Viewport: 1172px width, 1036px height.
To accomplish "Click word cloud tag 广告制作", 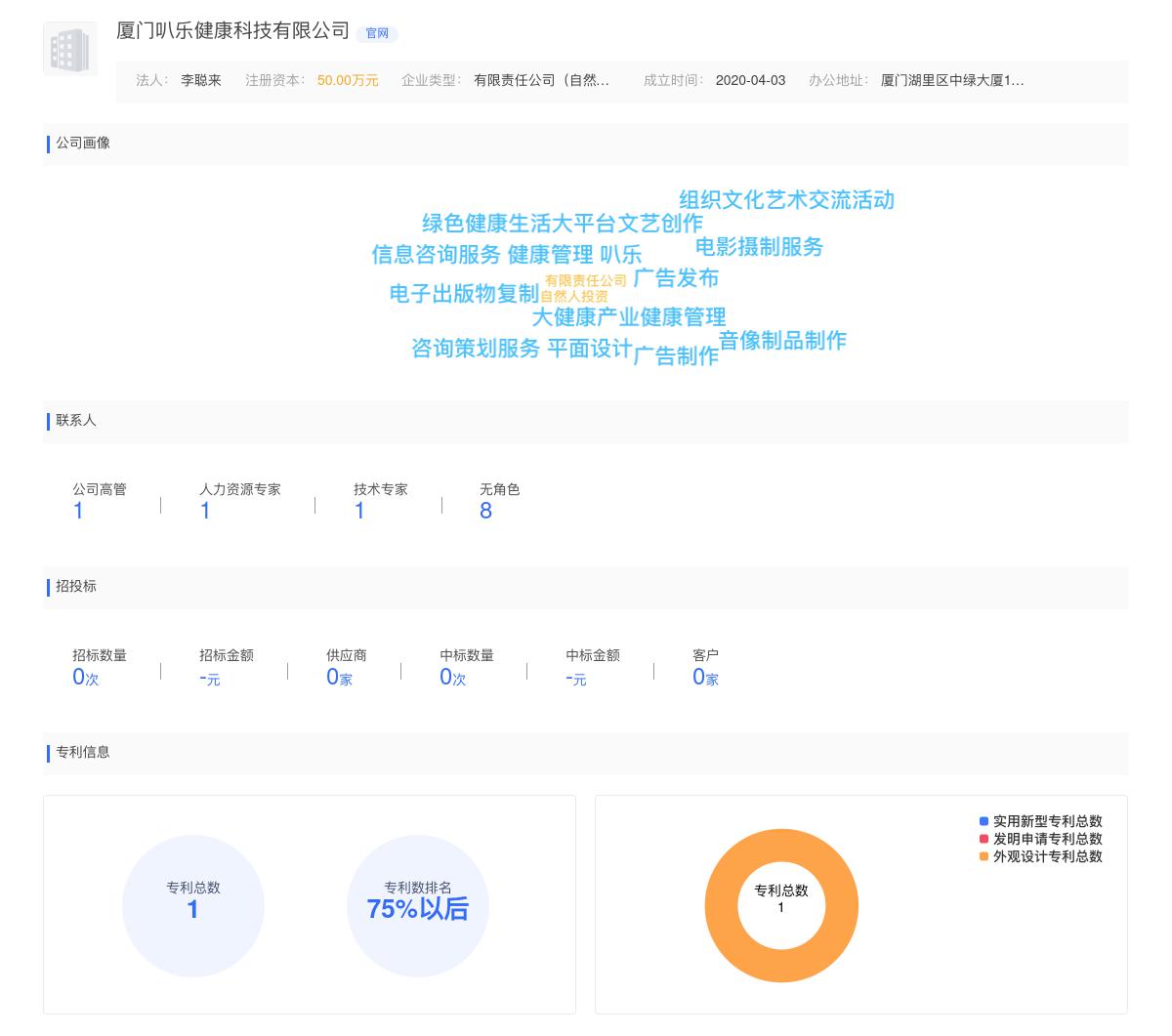I will (x=676, y=356).
